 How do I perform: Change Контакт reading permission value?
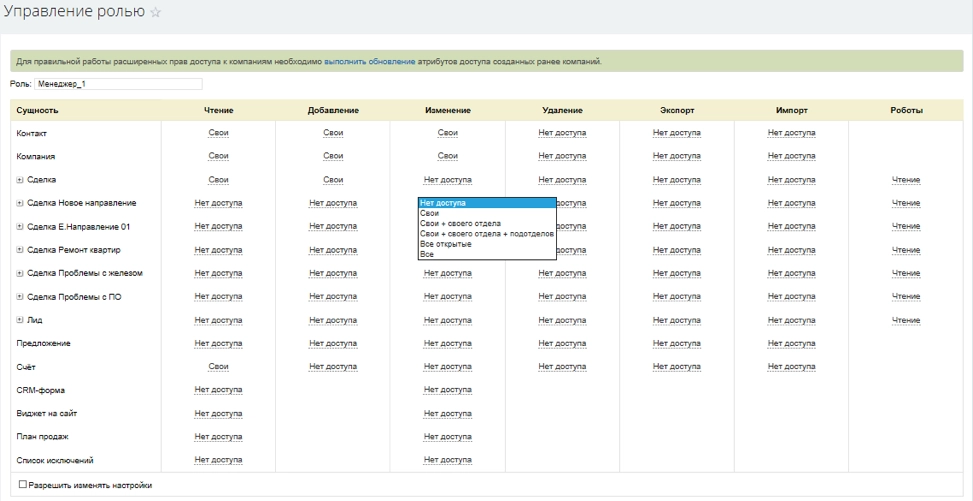(x=218, y=133)
